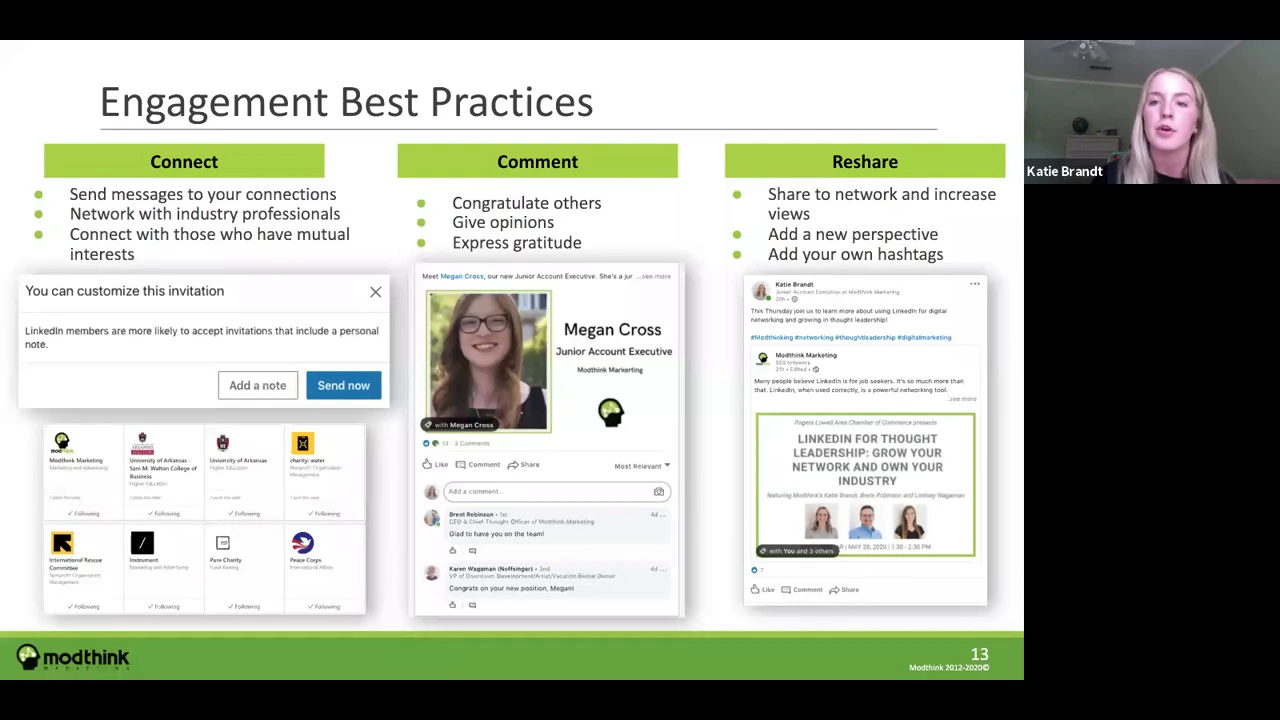Expand shared post with see more

pos(962,399)
